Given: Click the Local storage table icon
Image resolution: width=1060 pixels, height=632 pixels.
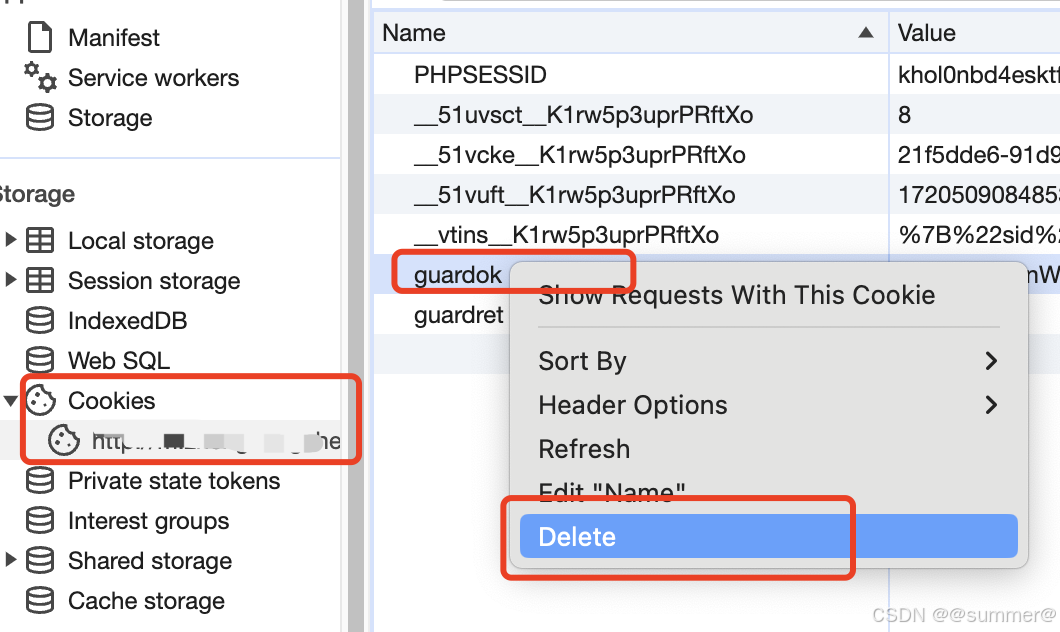Looking at the screenshot, I should point(40,241).
